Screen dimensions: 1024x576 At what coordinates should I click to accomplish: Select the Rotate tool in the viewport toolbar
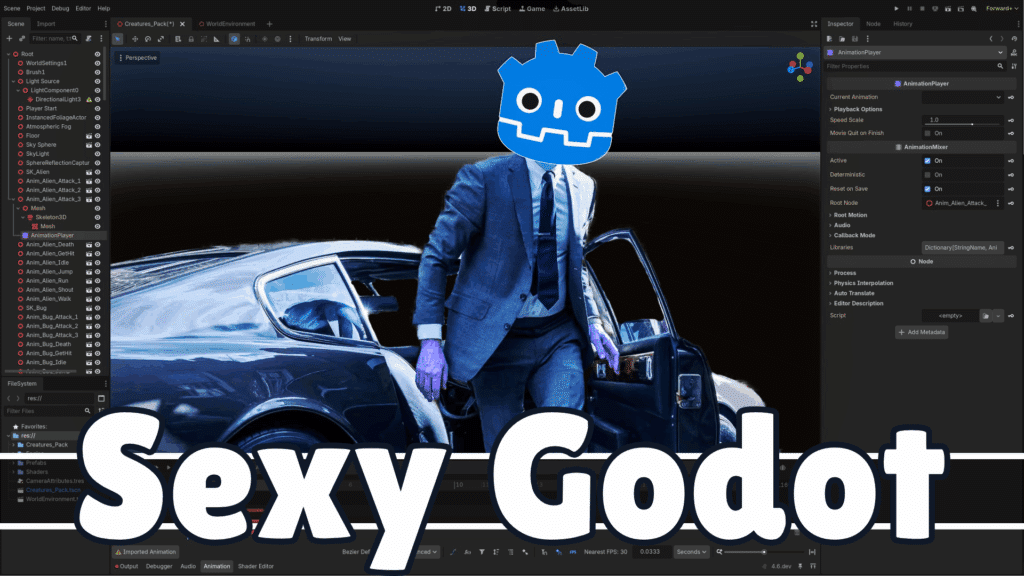pos(148,39)
